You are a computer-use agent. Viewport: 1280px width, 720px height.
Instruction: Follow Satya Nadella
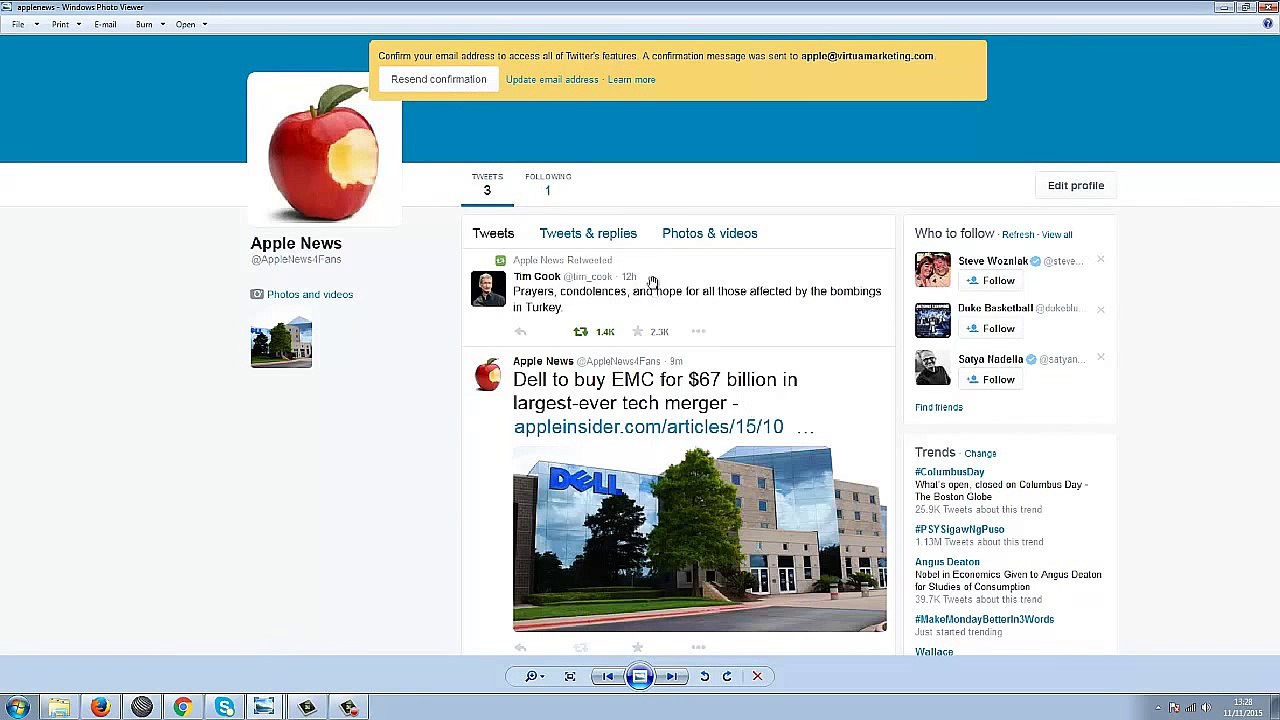pos(991,380)
